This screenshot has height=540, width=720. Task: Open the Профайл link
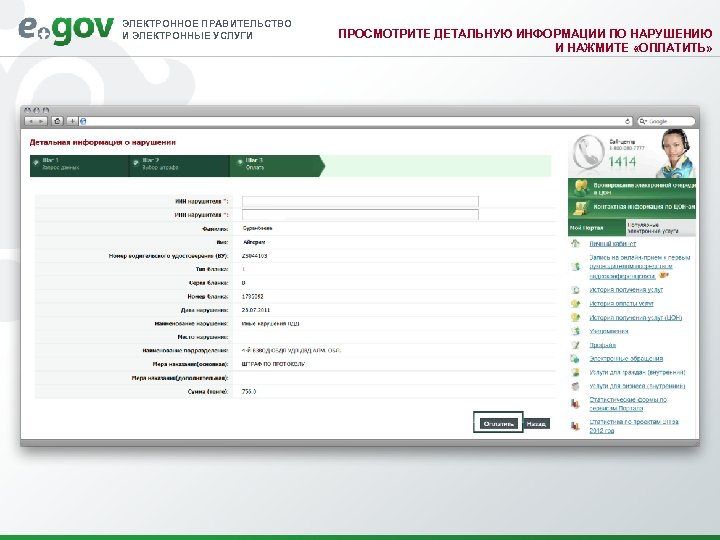tap(602, 345)
